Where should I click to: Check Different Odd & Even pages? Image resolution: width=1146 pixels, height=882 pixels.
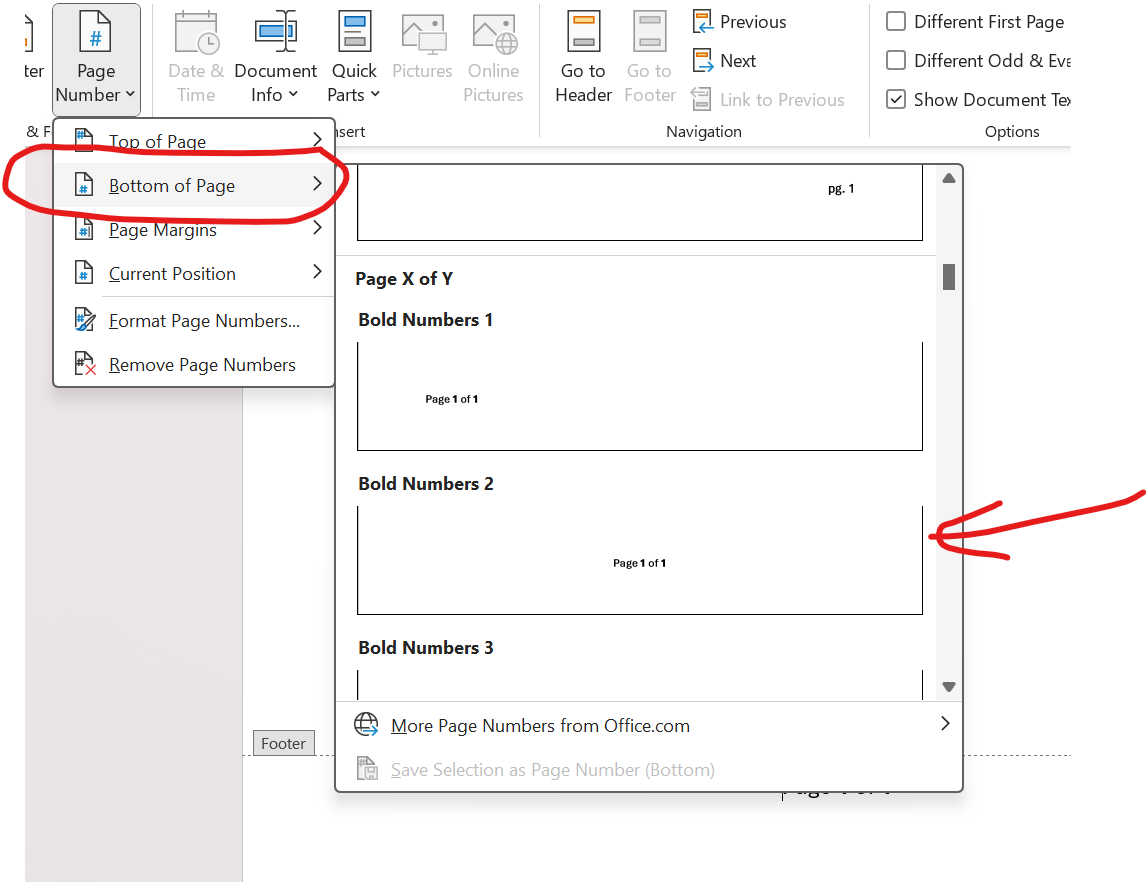tap(896, 60)
